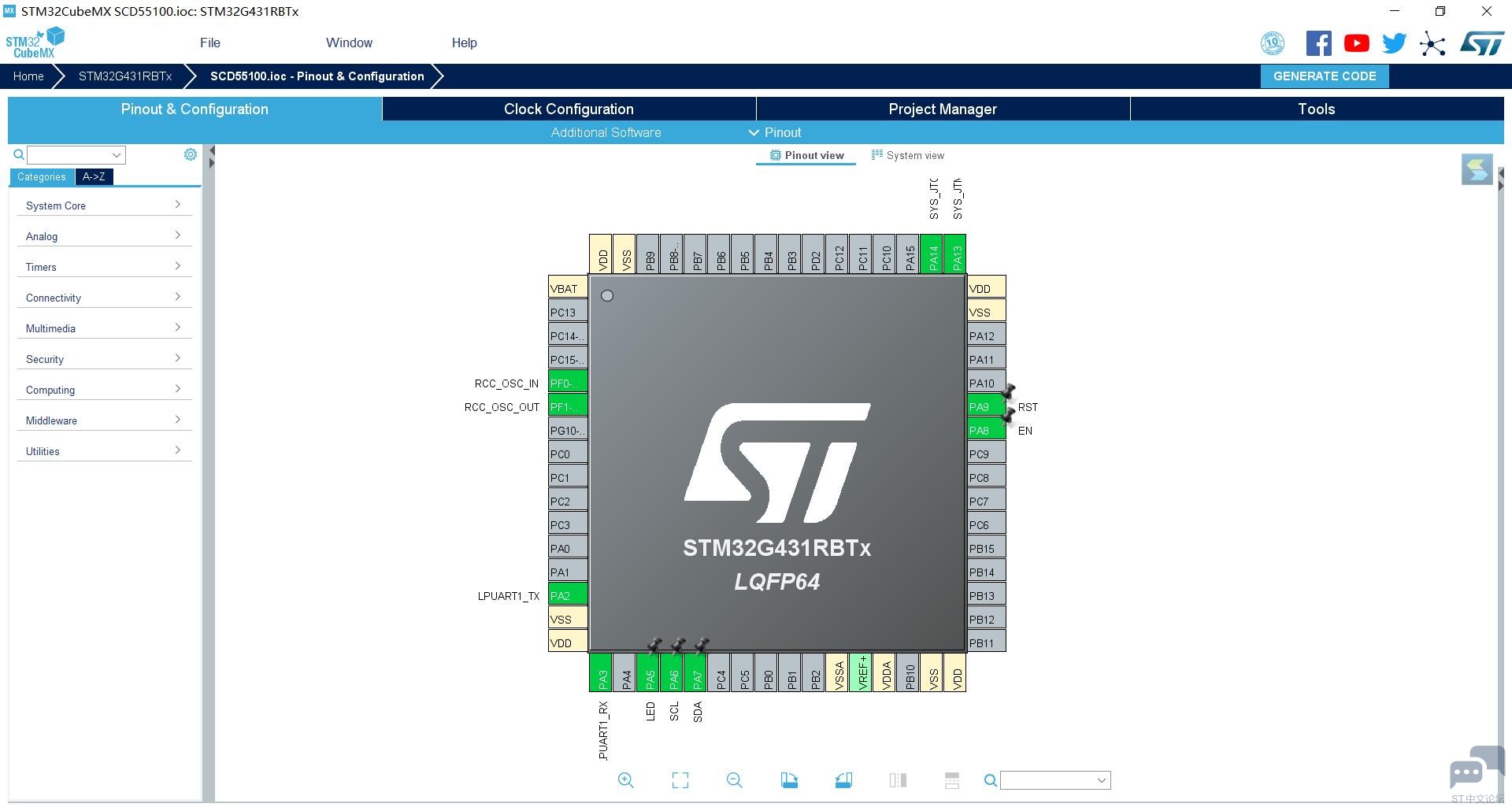
Task: Switch to System view
Action: pos(908,155)
